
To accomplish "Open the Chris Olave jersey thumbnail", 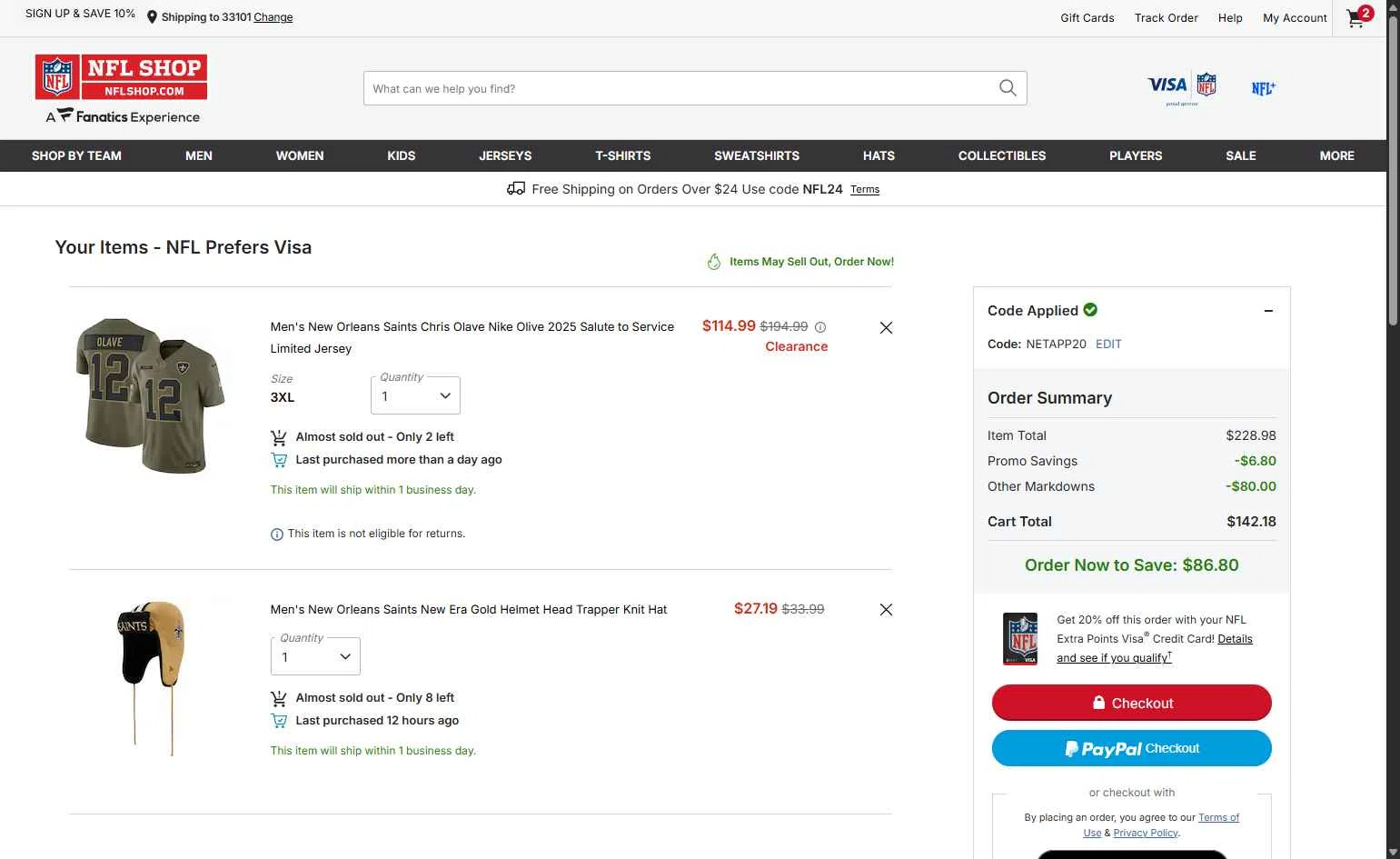I will click(150, 395).
